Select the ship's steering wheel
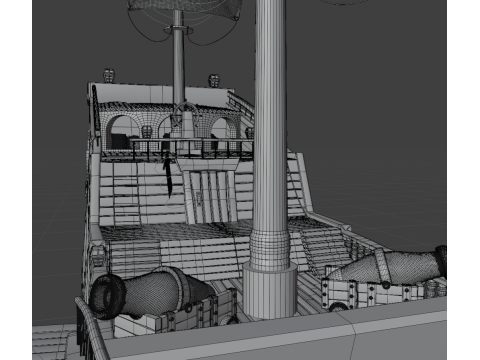This screenshot has height=360, width=480. [x=186, y=116]
